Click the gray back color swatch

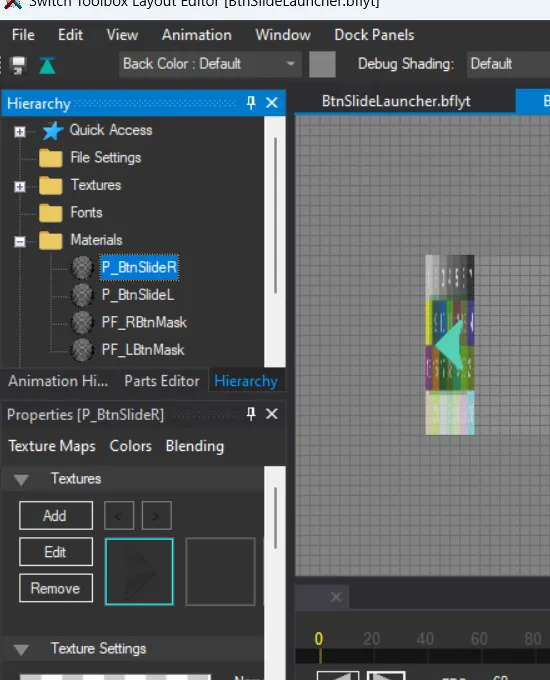click(322, 64)
